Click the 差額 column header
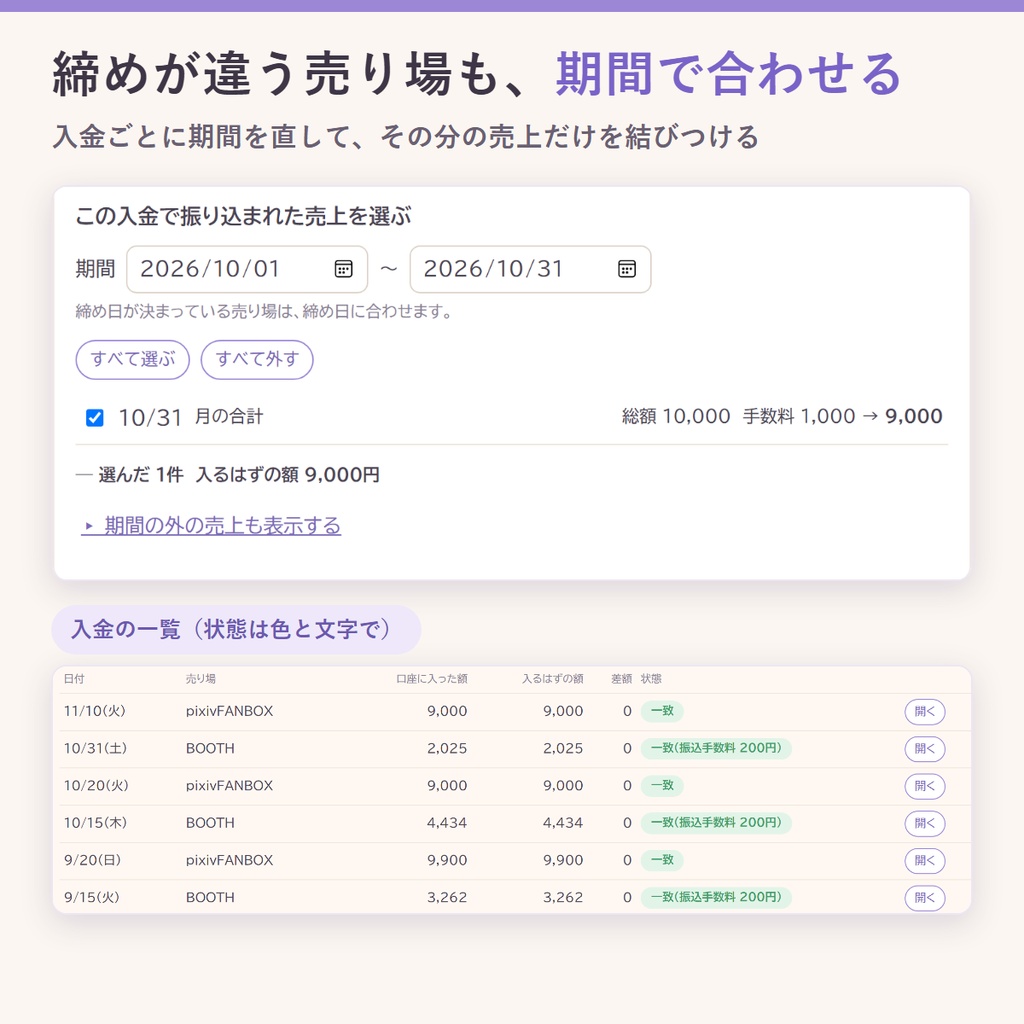The width and height of the screenshot is (1024, 1024). click(x=621, y=679)
